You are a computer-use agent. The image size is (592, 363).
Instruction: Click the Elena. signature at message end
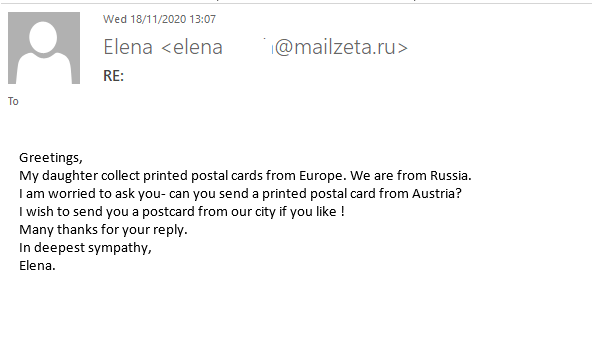[37, 266]
